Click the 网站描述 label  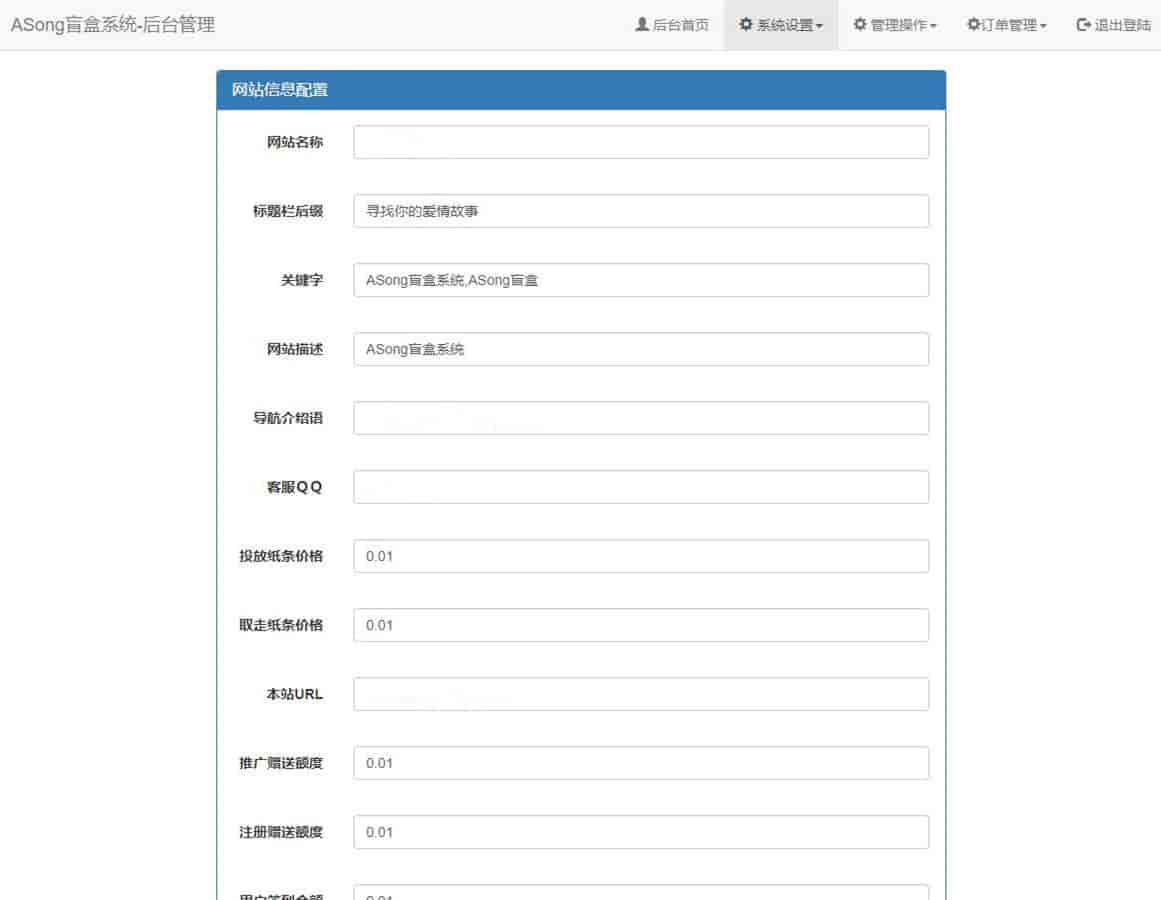click(x=295, y=349)
